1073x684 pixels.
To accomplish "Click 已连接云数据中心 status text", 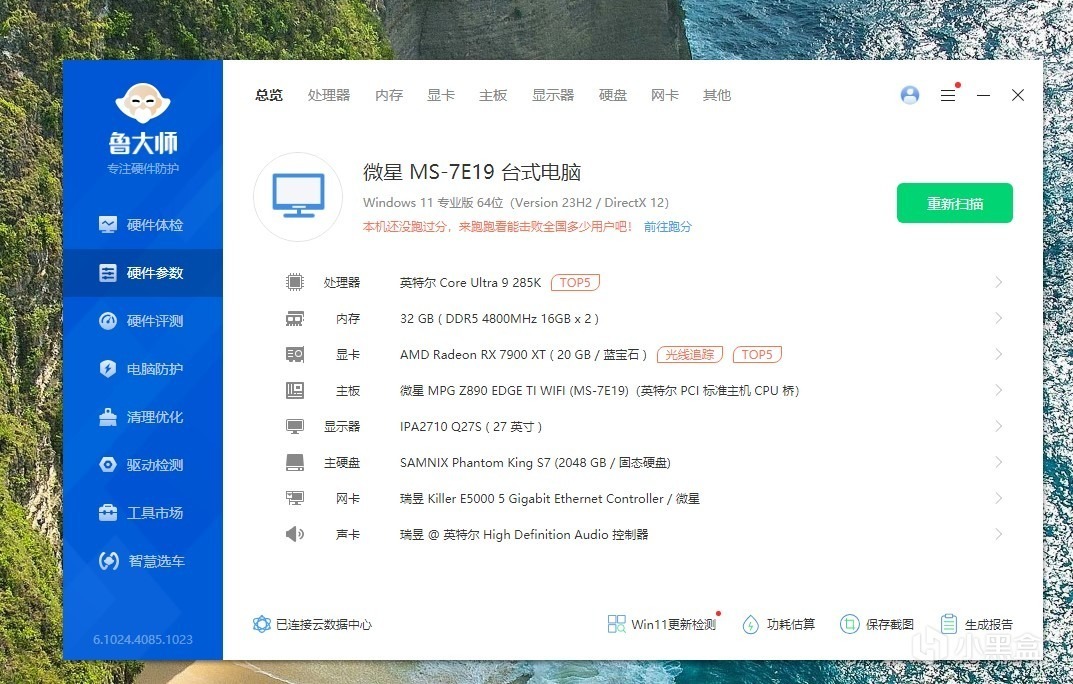I will coord(324,624).
